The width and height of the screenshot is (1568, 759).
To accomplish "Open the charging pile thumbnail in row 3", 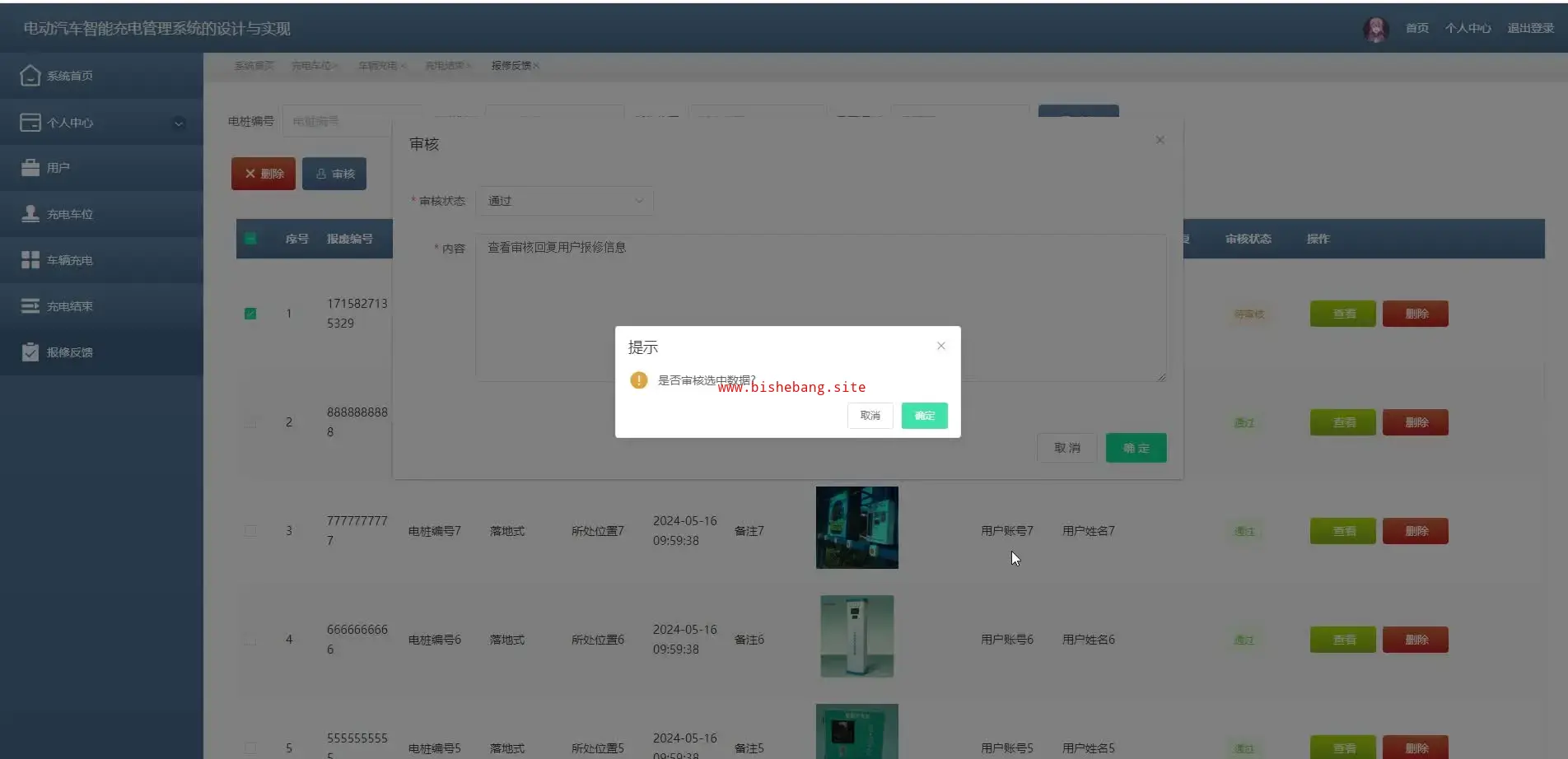I will pyautogui.click(x=857, y=528).
